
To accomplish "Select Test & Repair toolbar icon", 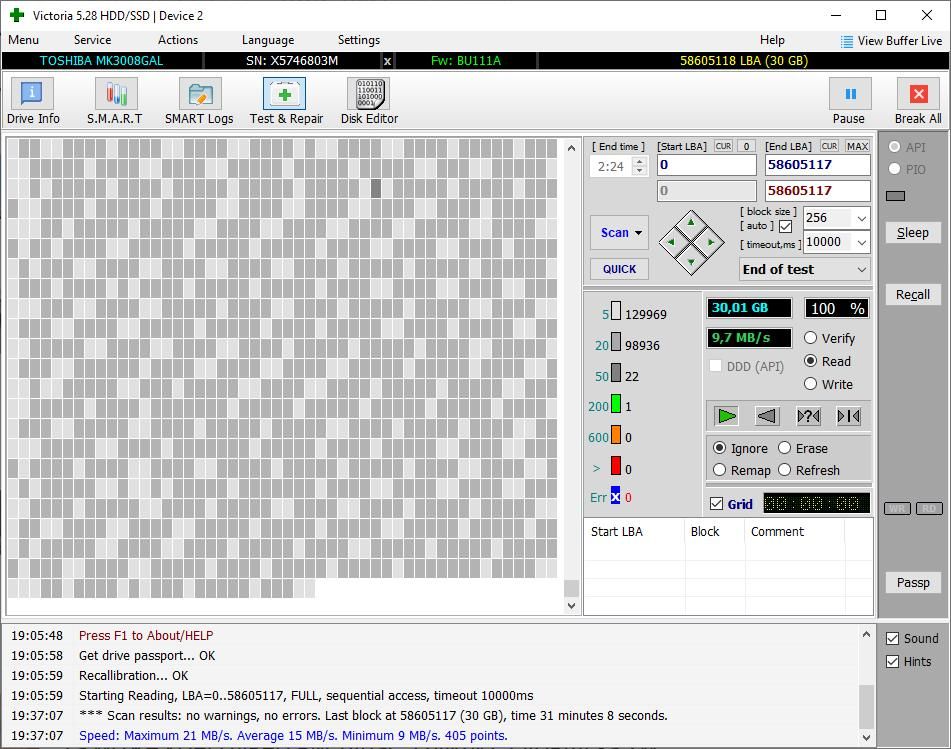I will 284,95.
